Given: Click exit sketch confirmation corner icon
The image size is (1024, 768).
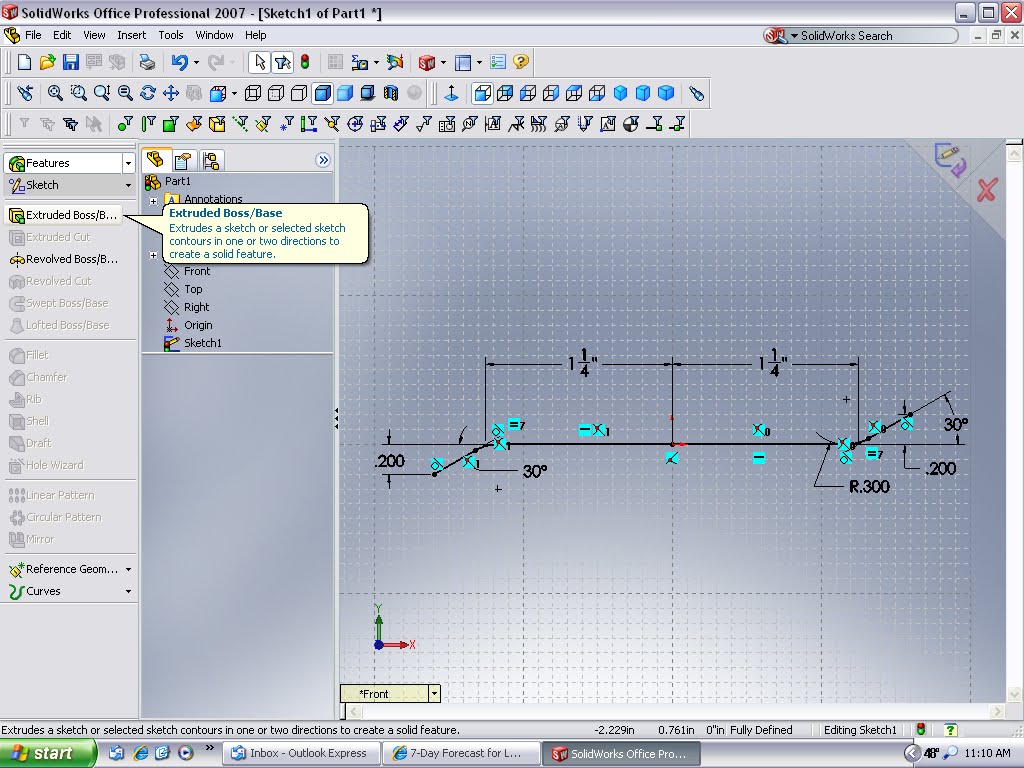Looking at the screenshot, I should 948,160.
